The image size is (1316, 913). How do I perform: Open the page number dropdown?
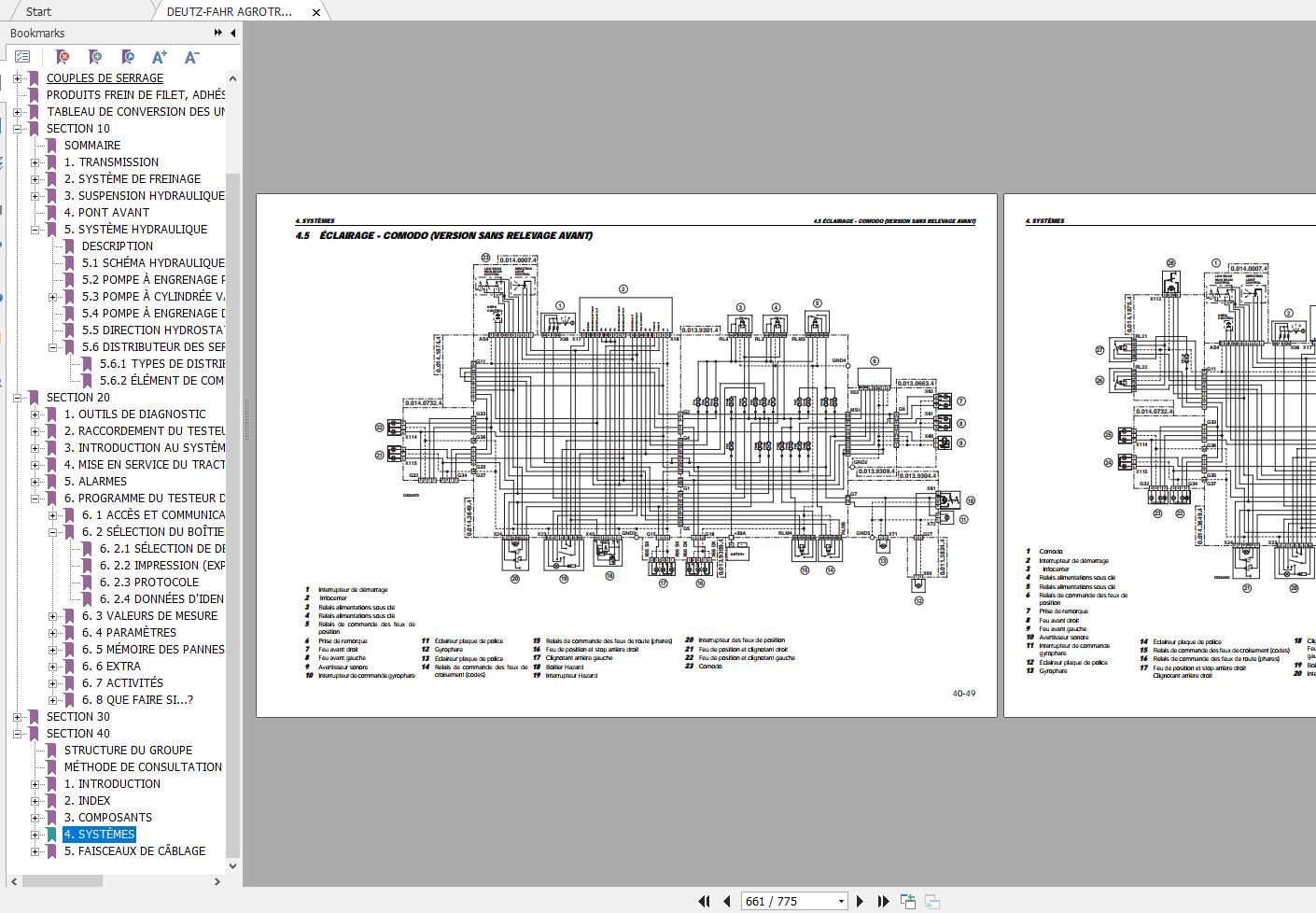click(x=841, y=901)
